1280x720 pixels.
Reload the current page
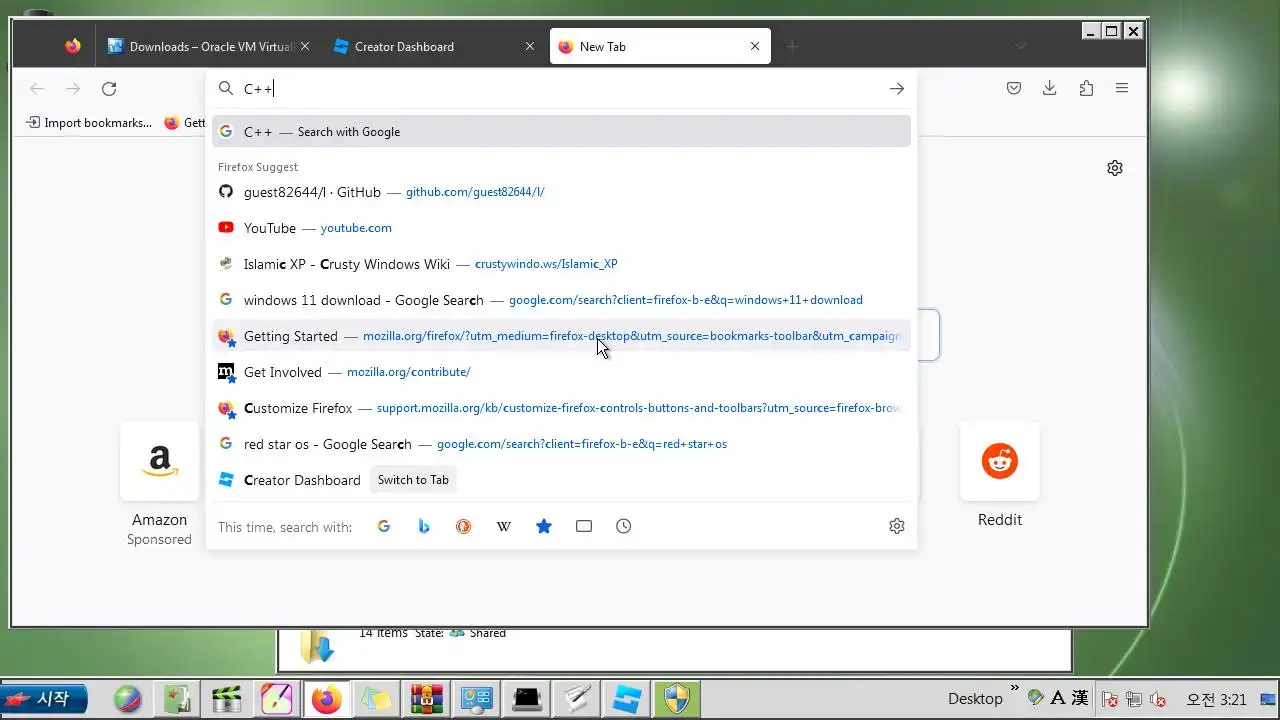[x=109, y=89]
